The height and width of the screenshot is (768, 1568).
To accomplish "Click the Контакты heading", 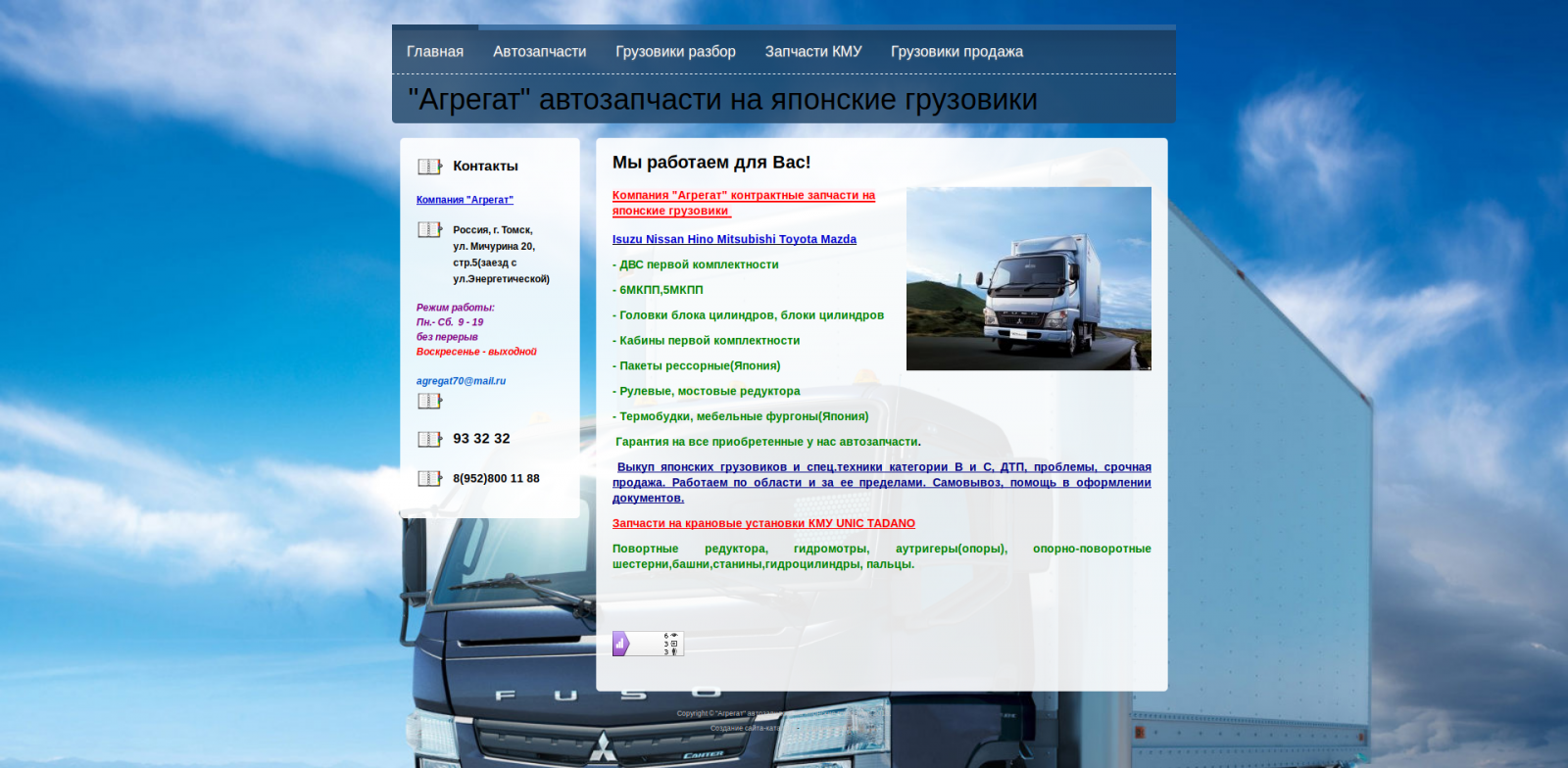I will click(485, 167).
